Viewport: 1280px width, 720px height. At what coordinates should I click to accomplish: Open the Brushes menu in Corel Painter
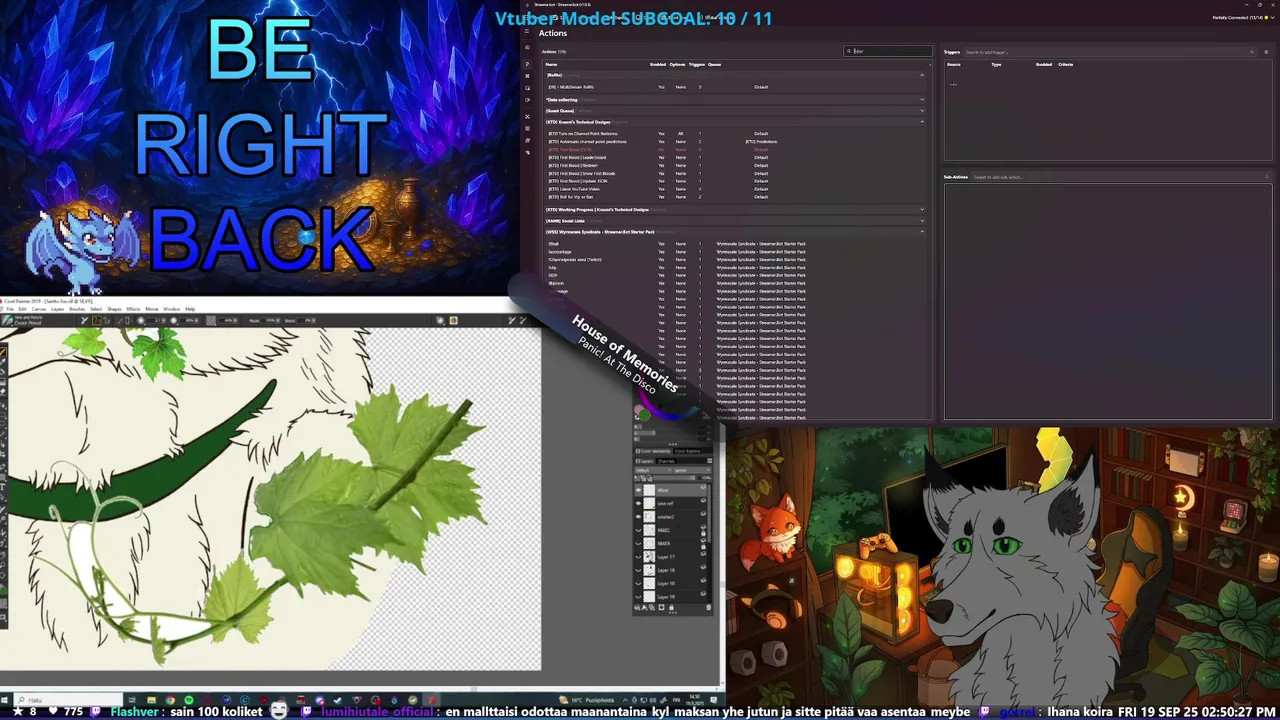[x=77, y=309]
